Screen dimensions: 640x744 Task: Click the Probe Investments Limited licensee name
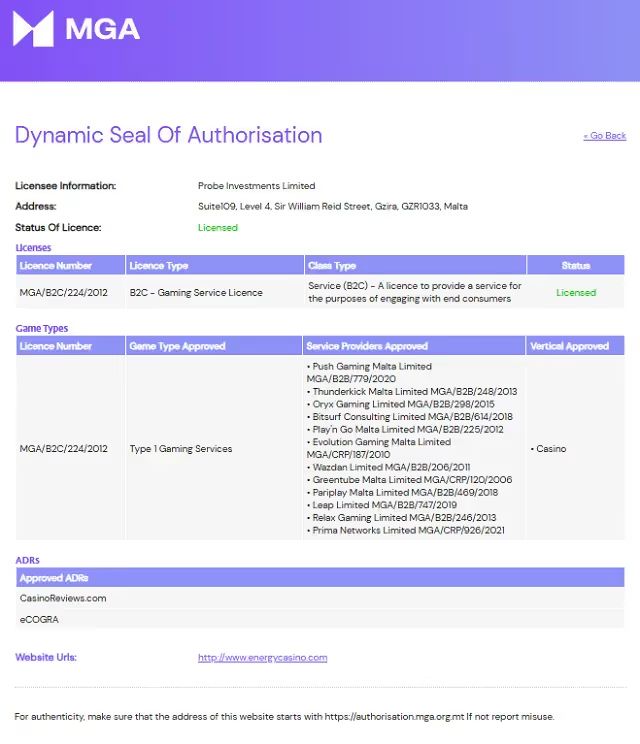[x=256, y=186]
